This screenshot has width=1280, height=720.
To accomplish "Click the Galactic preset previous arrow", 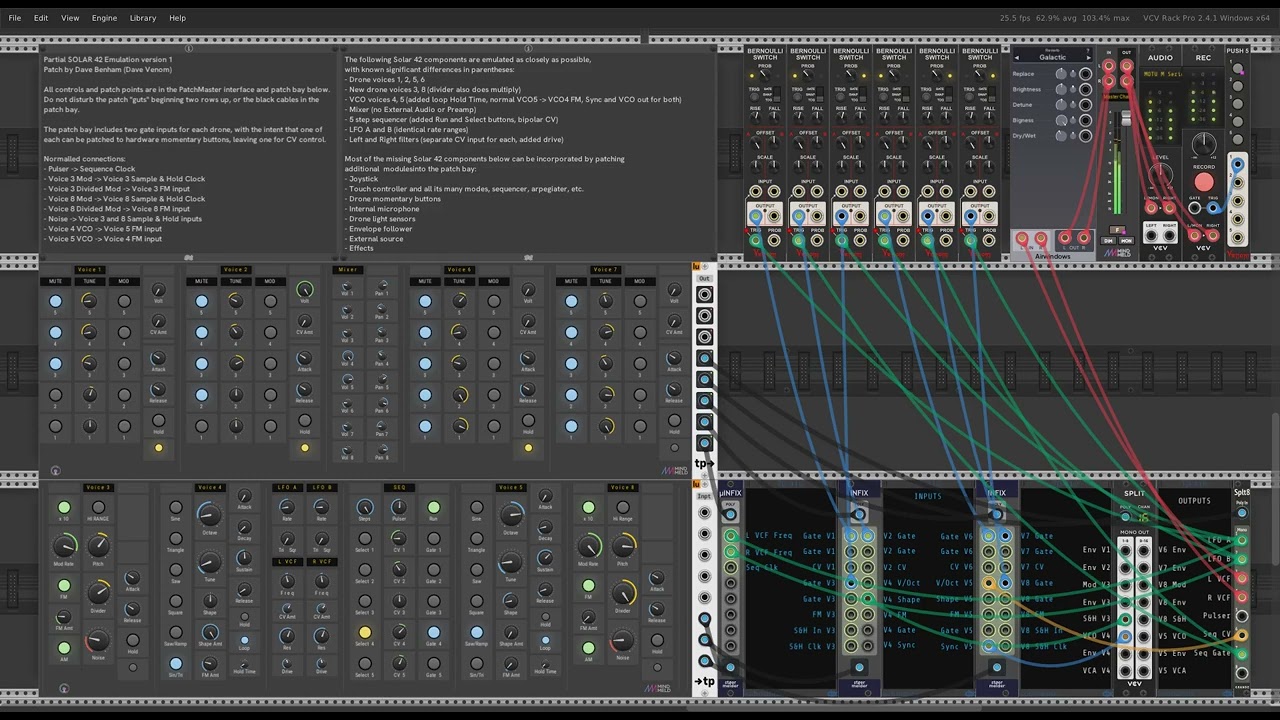I will [x=1017, y=57].
